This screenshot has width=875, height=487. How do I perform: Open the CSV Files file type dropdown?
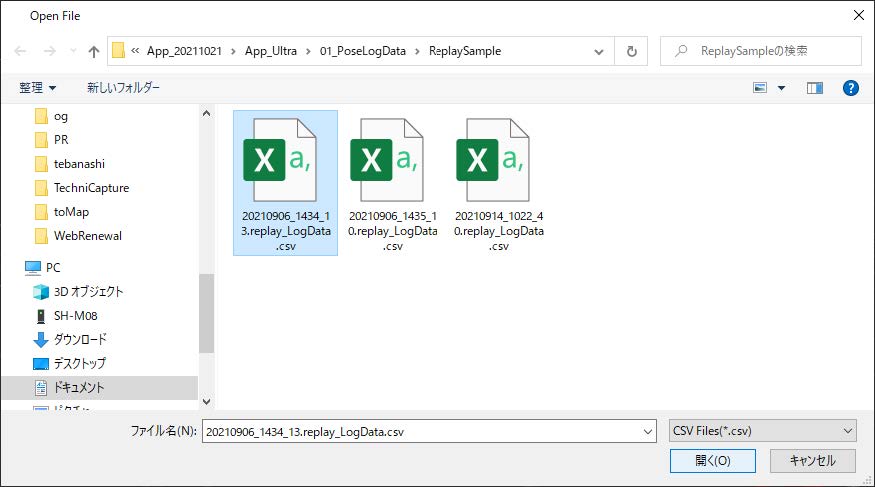[x=763, y=431]
